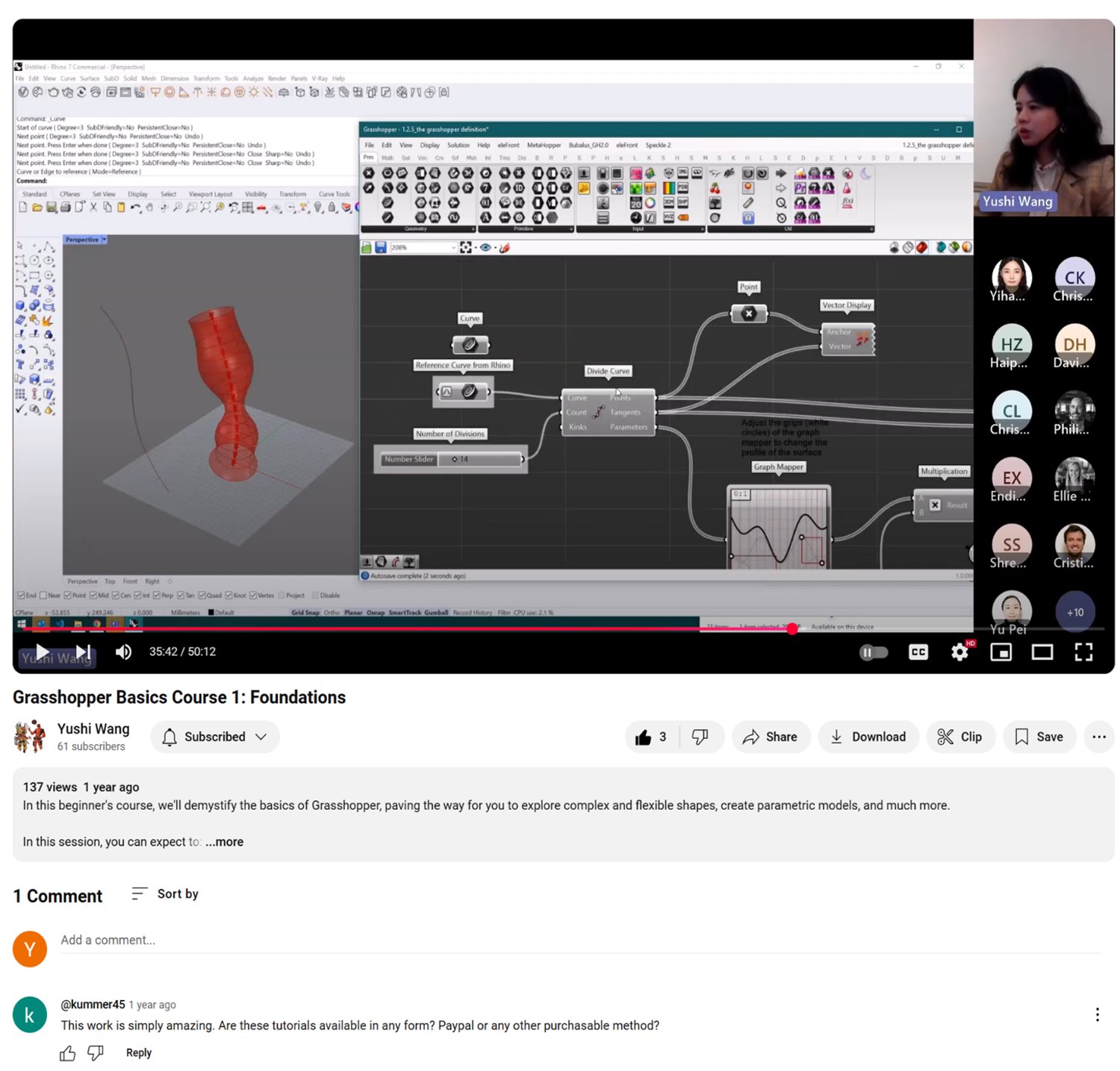The image size is (1120, 1071).
Task: Switch to Rhino's Curve Tools toolbar tab
Action: coord(334,194)
